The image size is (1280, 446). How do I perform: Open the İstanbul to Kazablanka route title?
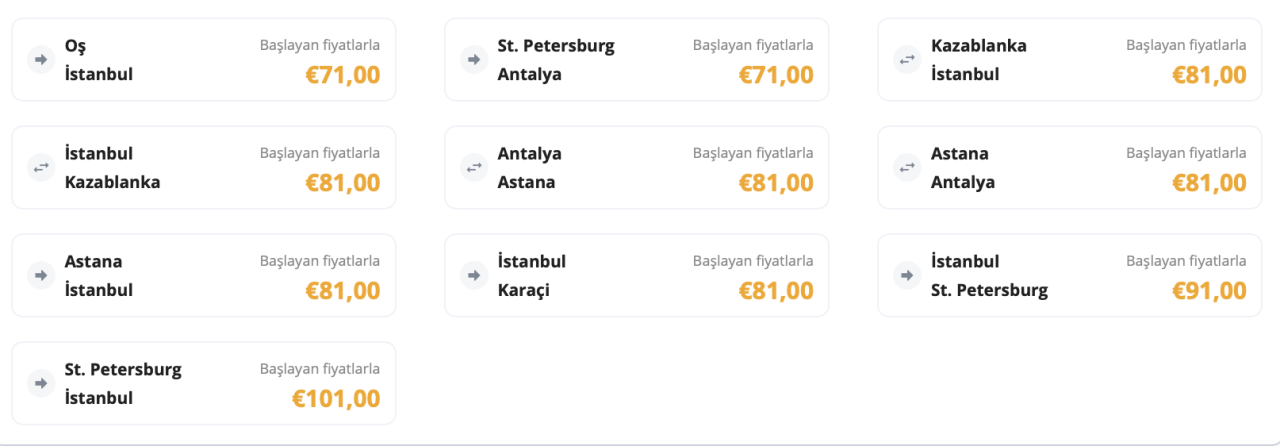tap(113, 168)
